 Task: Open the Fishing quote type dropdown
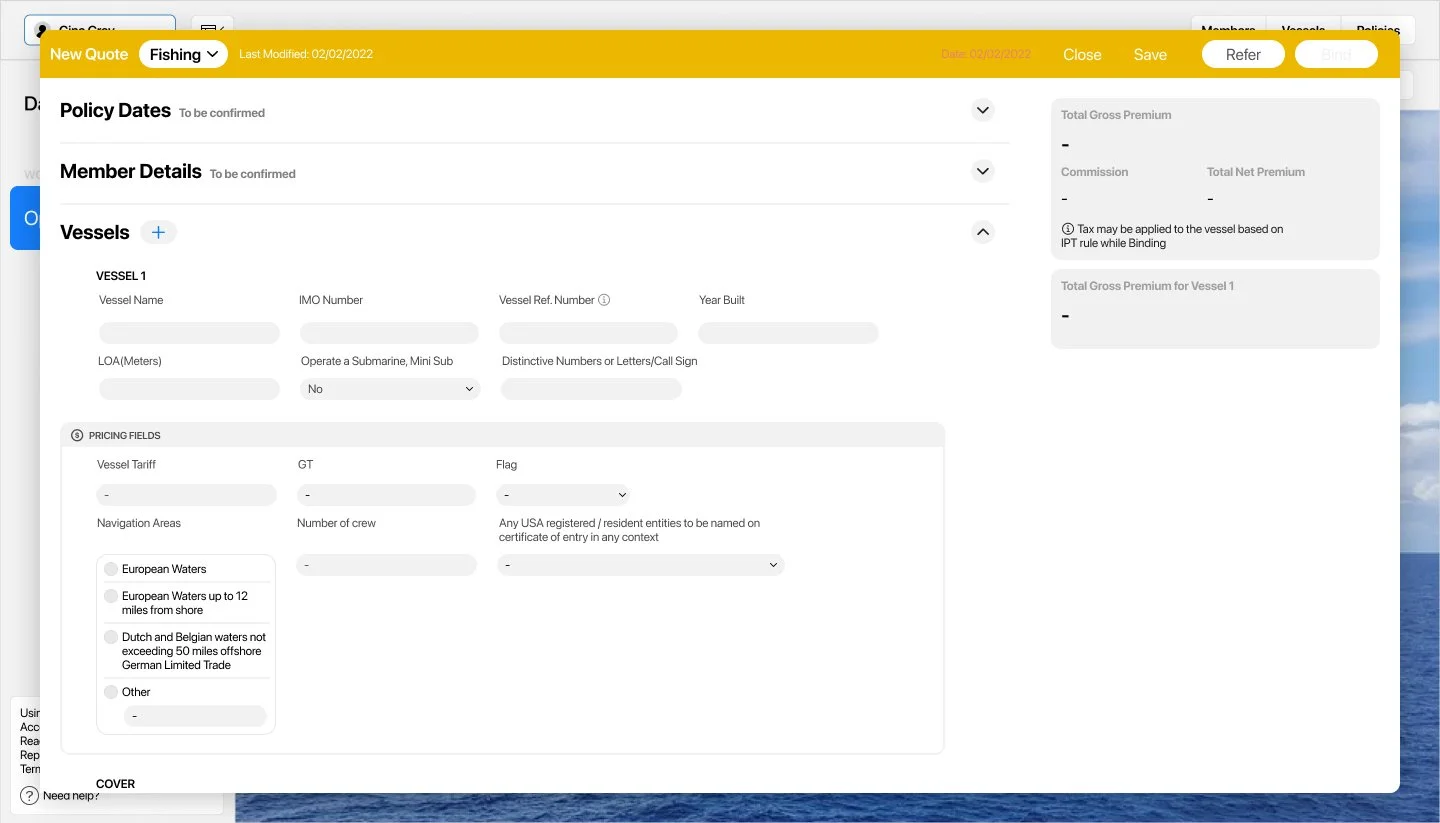[x=184, y=54]
